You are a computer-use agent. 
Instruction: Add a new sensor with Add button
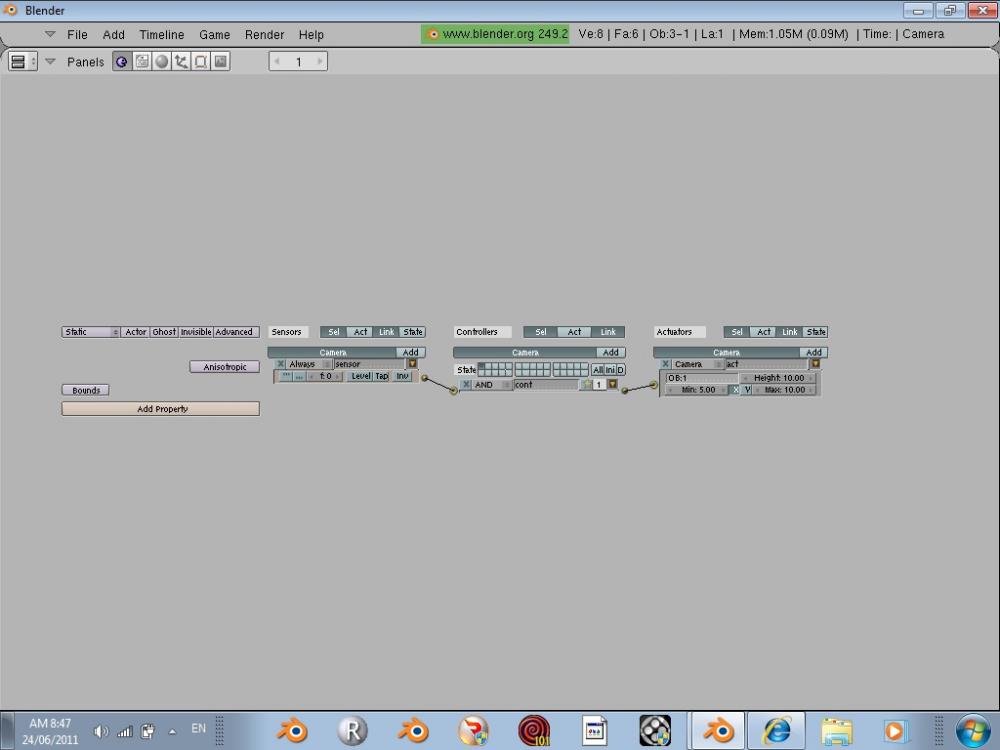coord(411,352)
